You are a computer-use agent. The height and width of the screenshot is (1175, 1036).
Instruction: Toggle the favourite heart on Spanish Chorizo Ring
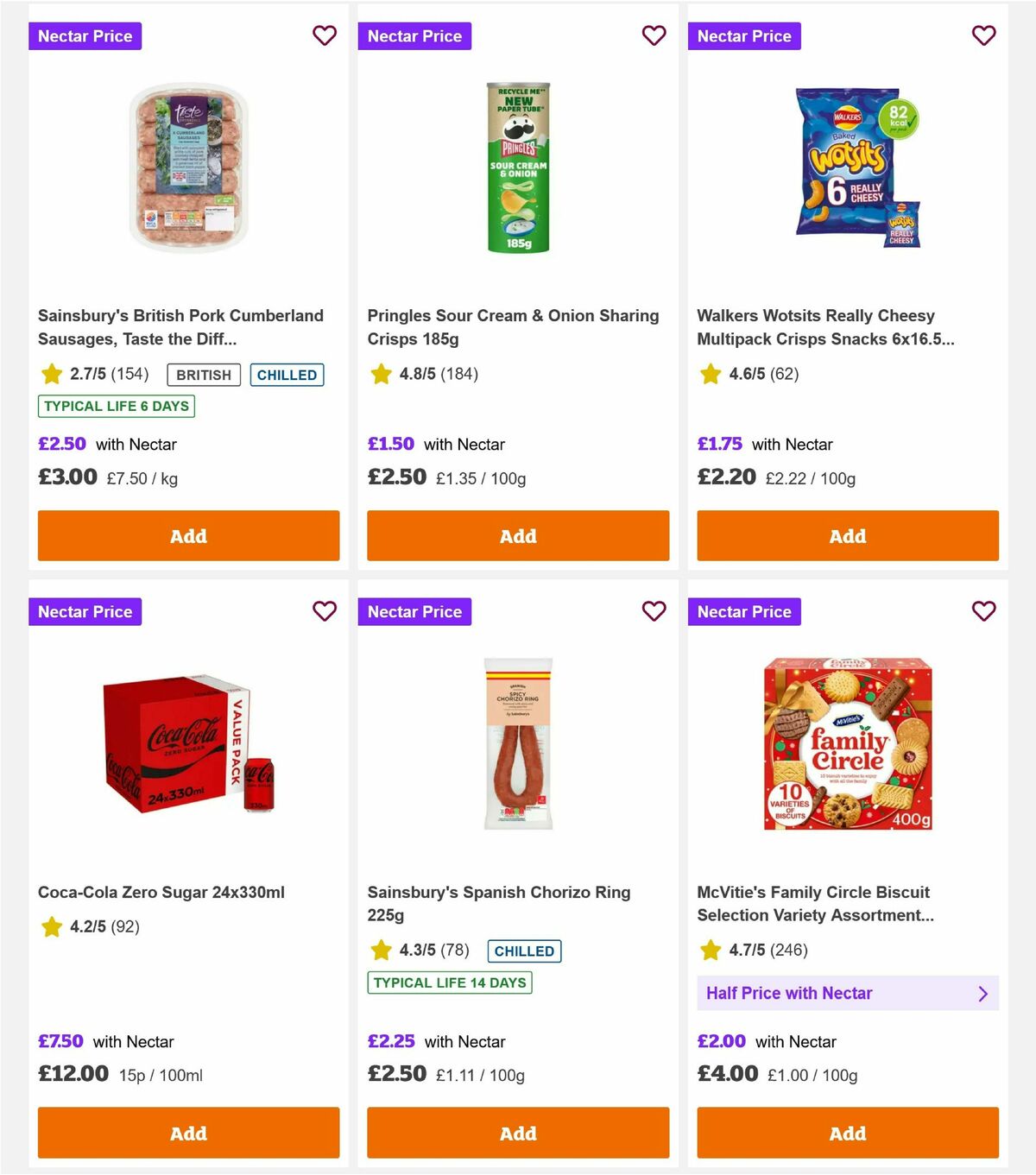coord(654,611)
